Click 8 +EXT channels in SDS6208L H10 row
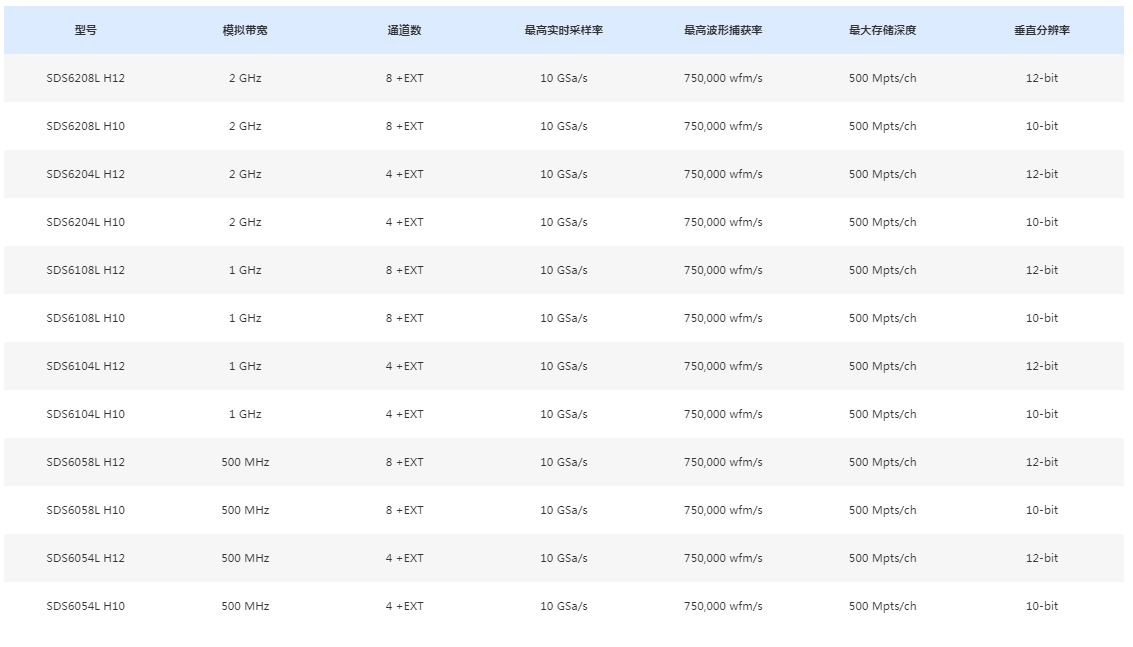The width and height of the screenshot is (1133, 647). [x=405, y=126]
